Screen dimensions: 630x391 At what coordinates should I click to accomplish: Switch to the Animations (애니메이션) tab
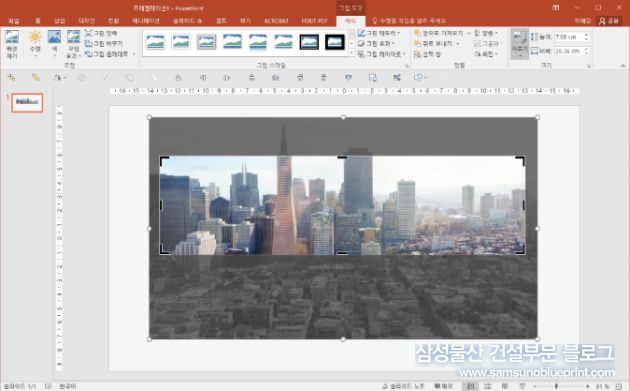click(x=146, y=21)
